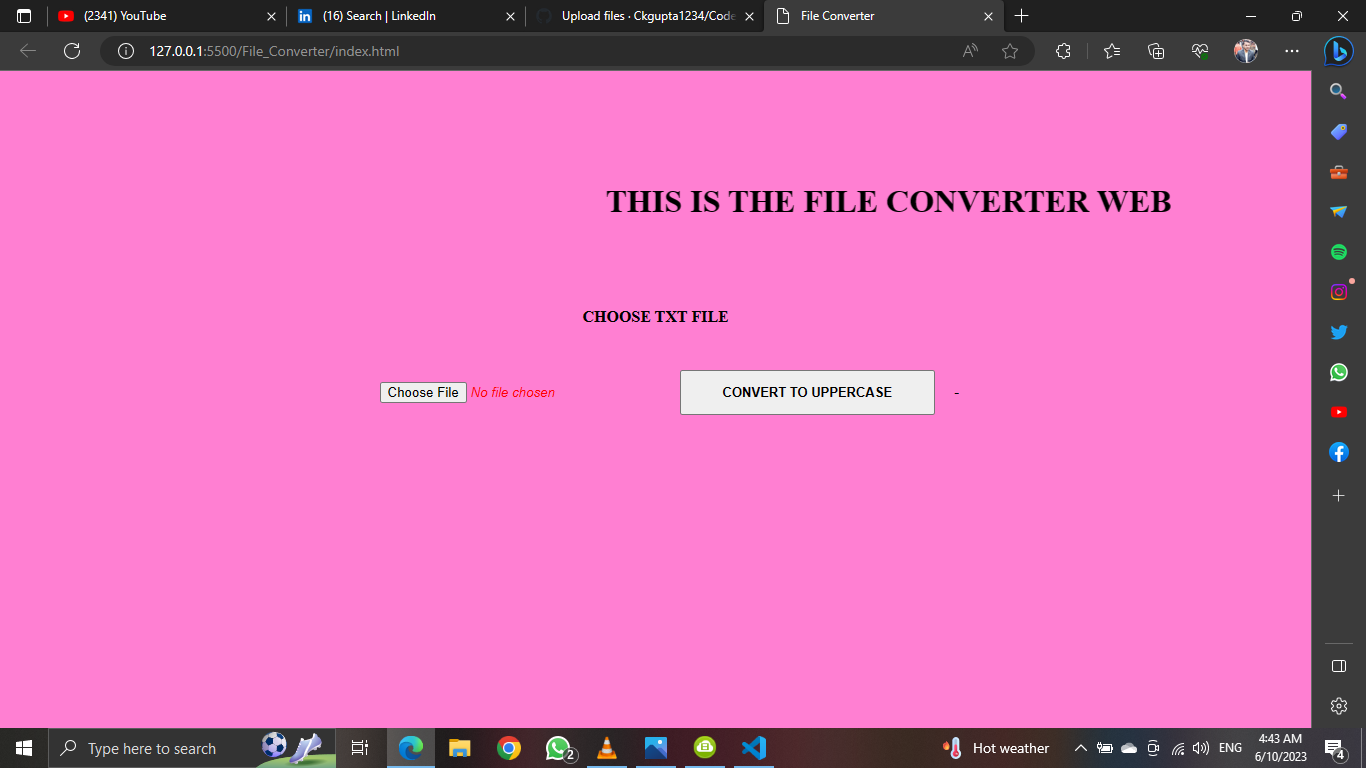Toggle favorite star for this page
This screenshot has height=768, width=1366.
(1010, 51)
